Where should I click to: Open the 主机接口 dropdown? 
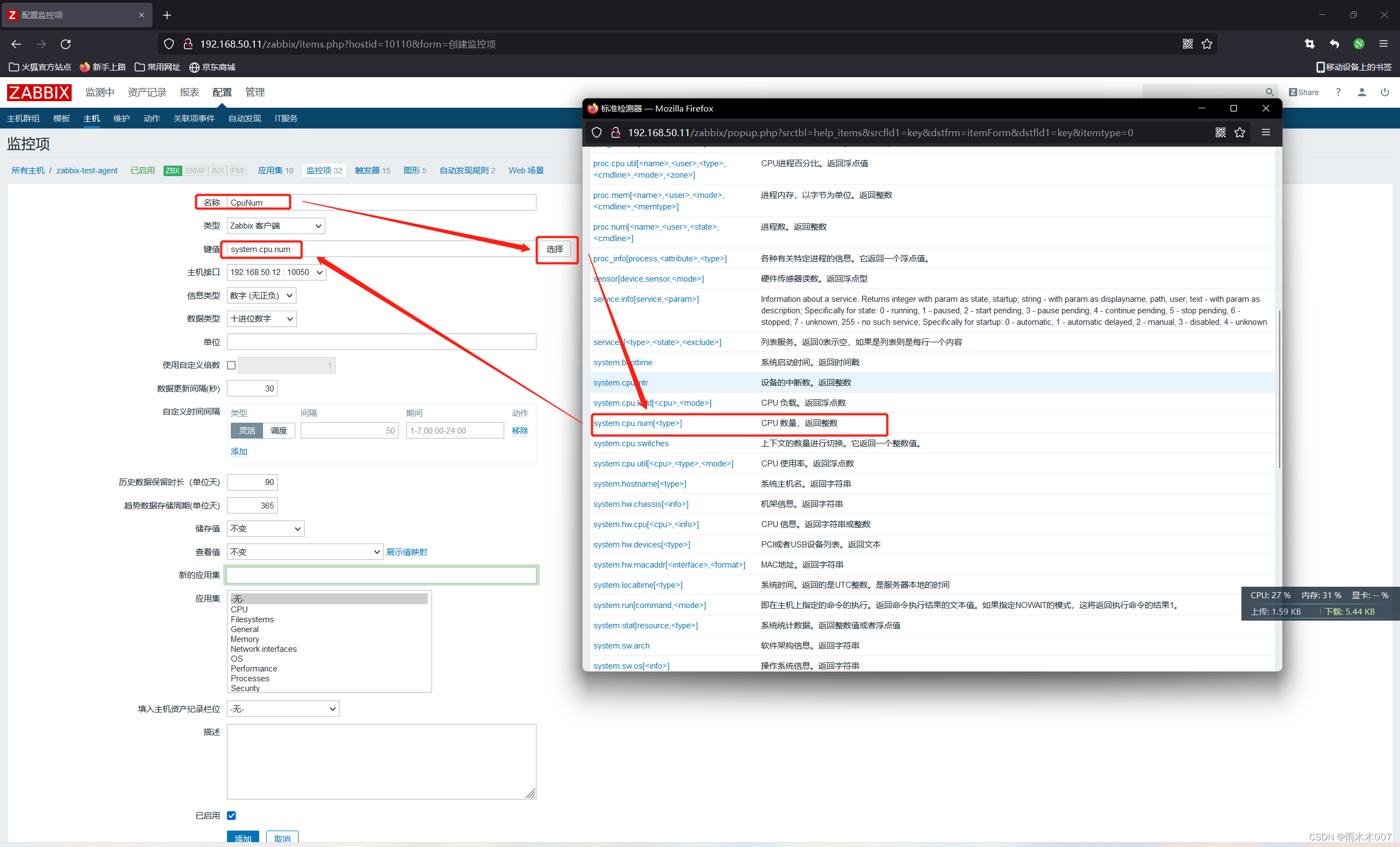pyautogui.click(x=277, y=272)
